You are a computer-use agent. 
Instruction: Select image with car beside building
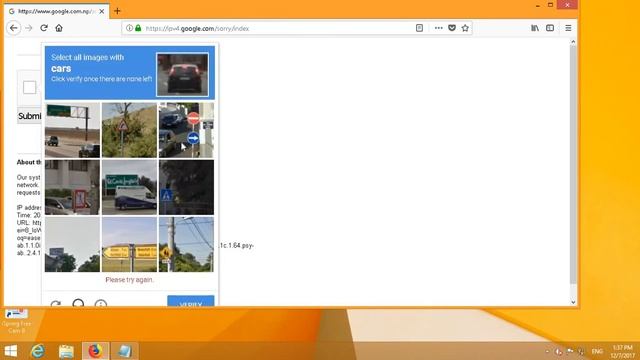tap(72, 187)
